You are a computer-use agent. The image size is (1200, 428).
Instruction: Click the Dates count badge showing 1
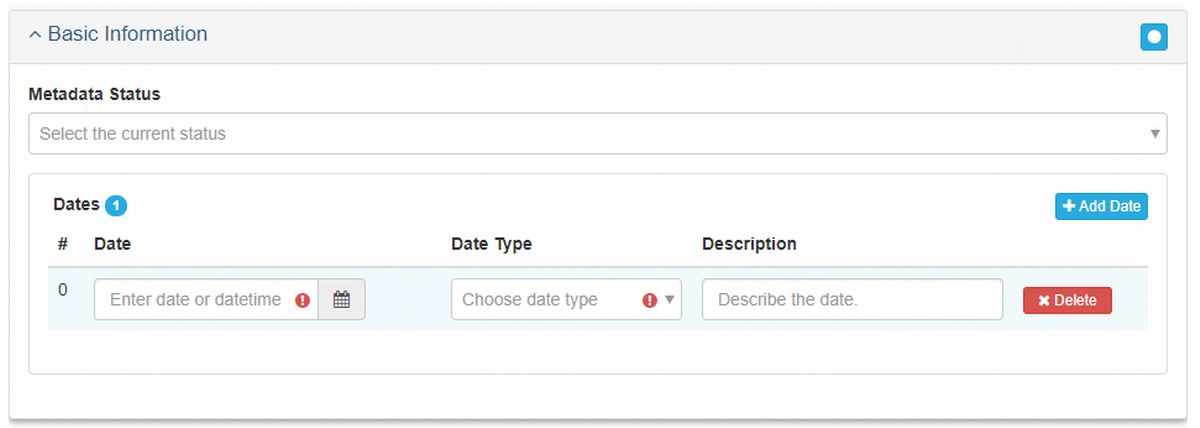click(116, 206)
